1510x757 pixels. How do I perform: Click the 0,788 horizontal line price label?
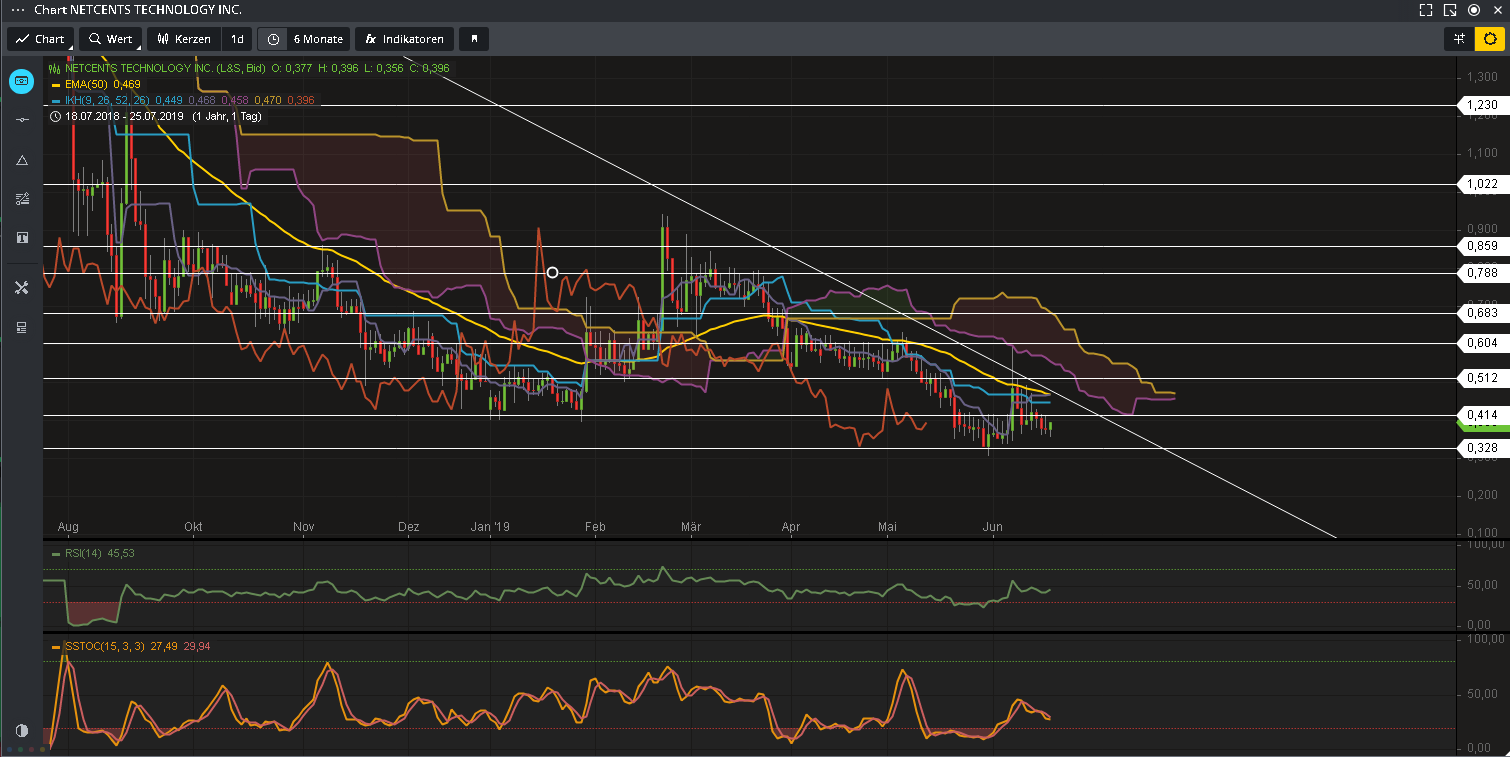(1481, 272)
